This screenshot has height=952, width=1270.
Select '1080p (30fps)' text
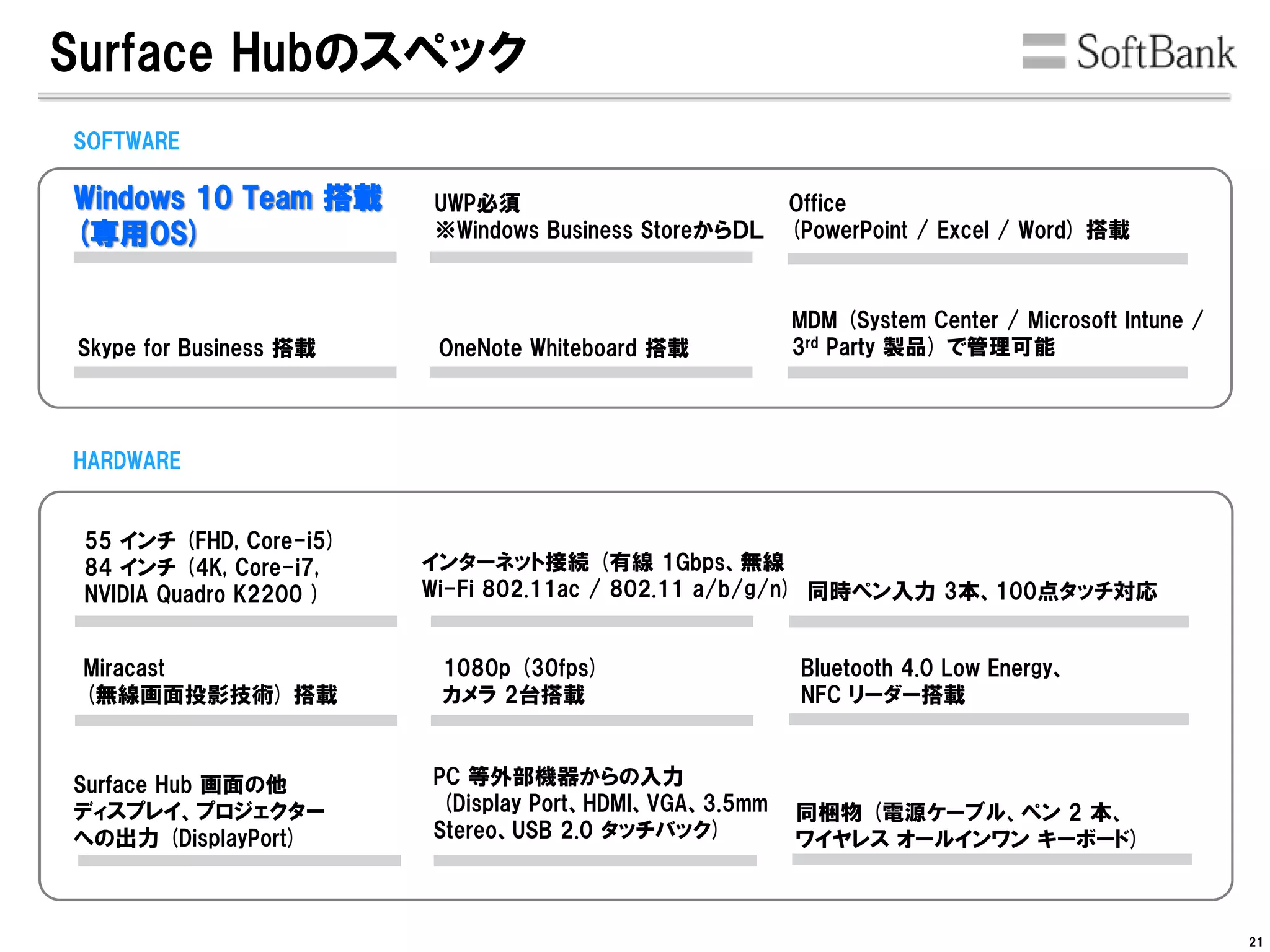tap(520, 668)
